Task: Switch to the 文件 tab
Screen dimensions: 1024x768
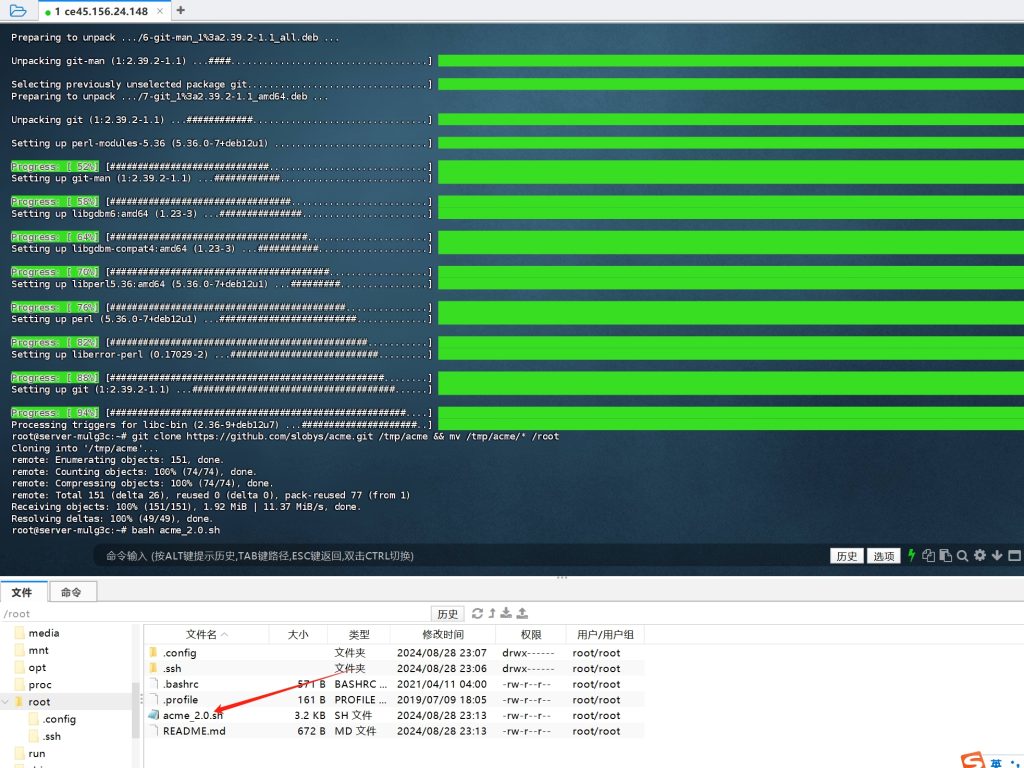Action: click(22, 592)
